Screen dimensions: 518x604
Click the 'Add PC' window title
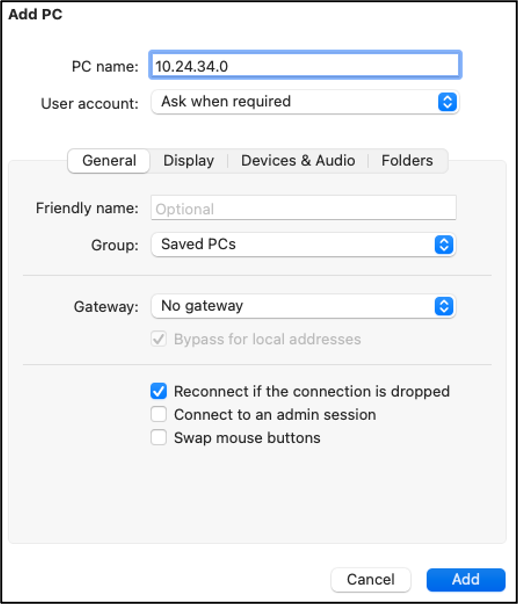(35, 14)
